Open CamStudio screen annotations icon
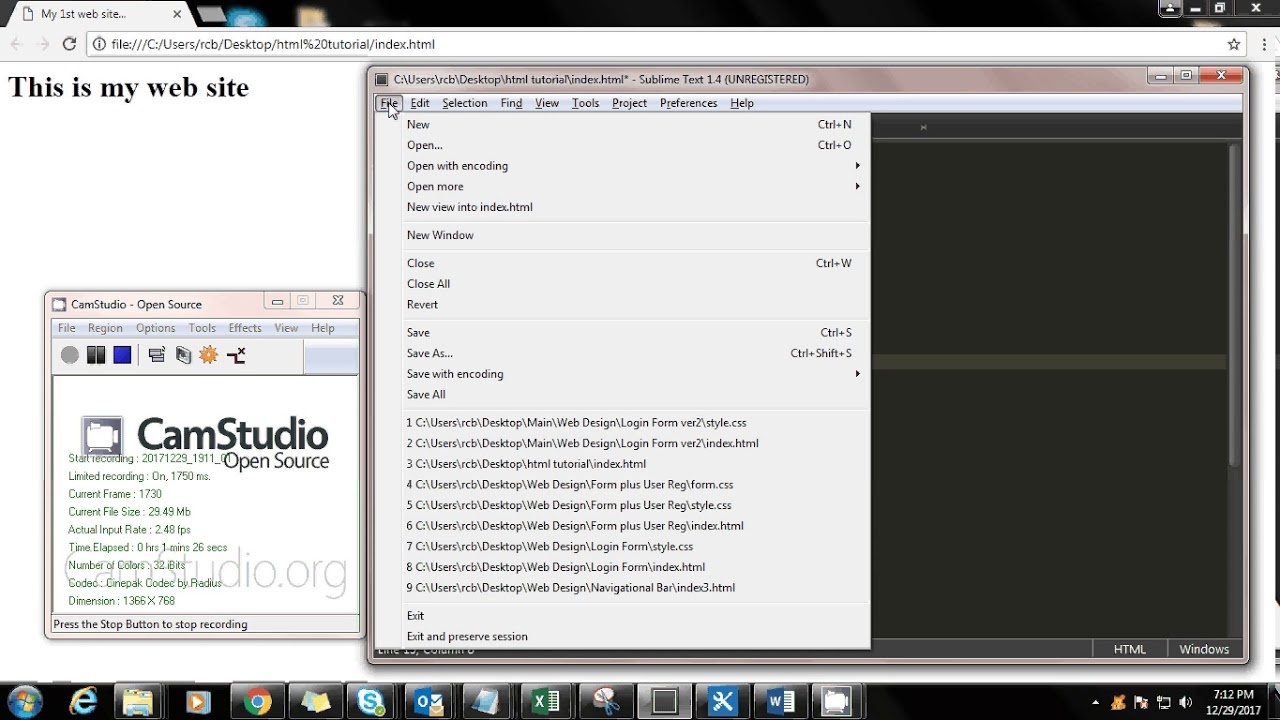This screenshot has height=720, width=1280. pyautogui.click(x=183, y=355)
